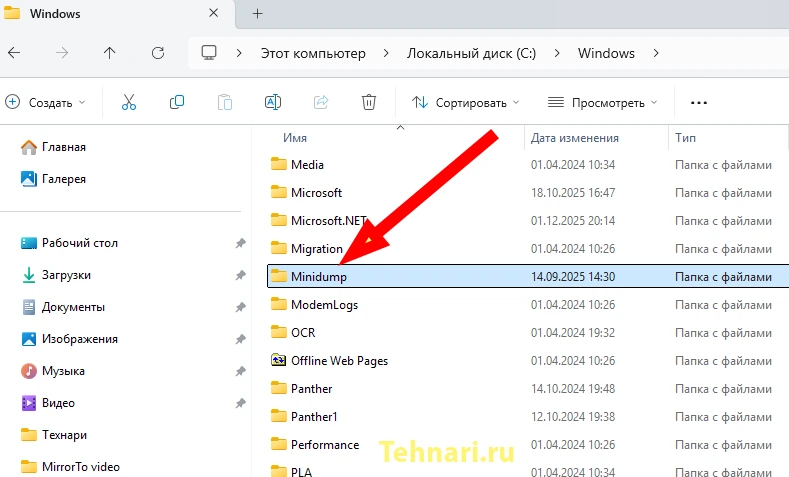789x477 pixels.
Task: Click the Paste clipboard icon
Action: point(224,103)
